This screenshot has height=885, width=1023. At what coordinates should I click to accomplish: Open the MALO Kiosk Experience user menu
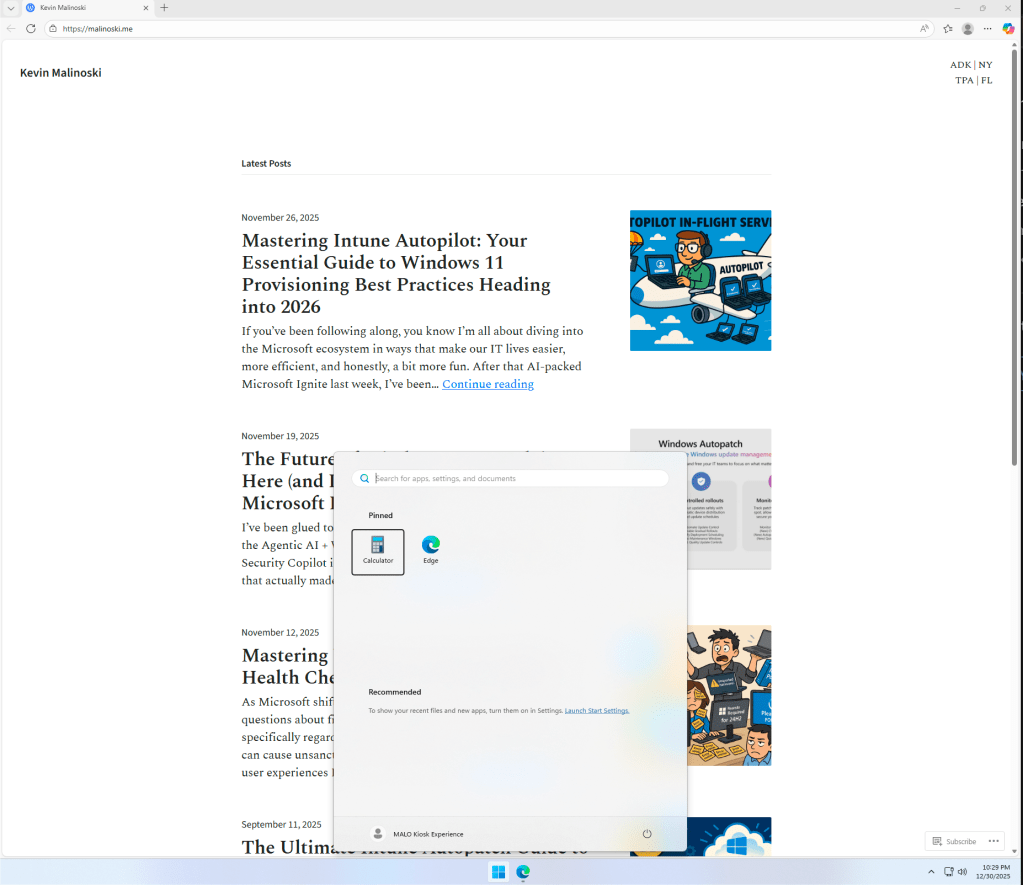(x=418, y=833)
